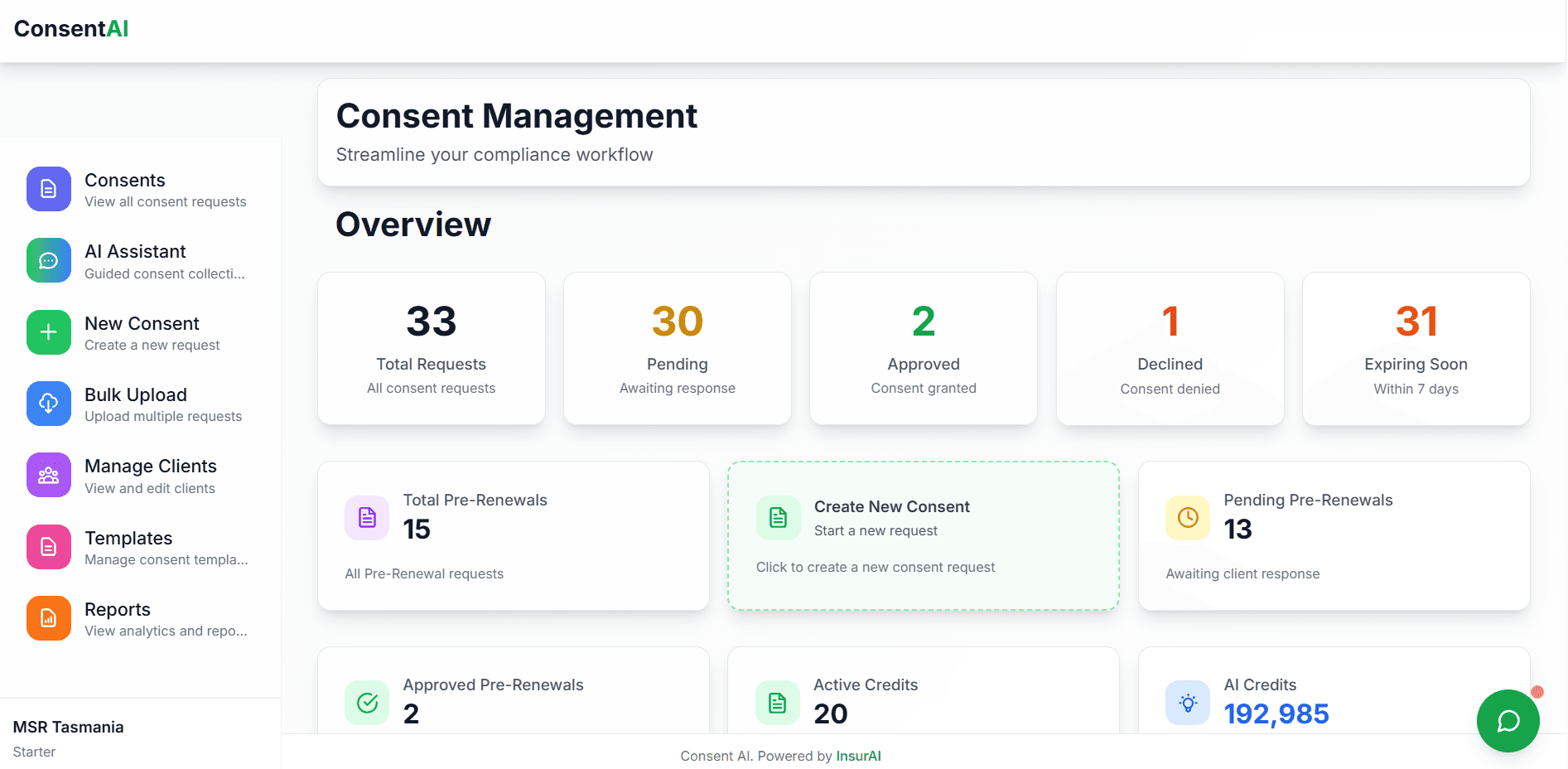Select the Pending requests card
The height and width of the screenshot is (769, 1568).
[x=677, y=348]
